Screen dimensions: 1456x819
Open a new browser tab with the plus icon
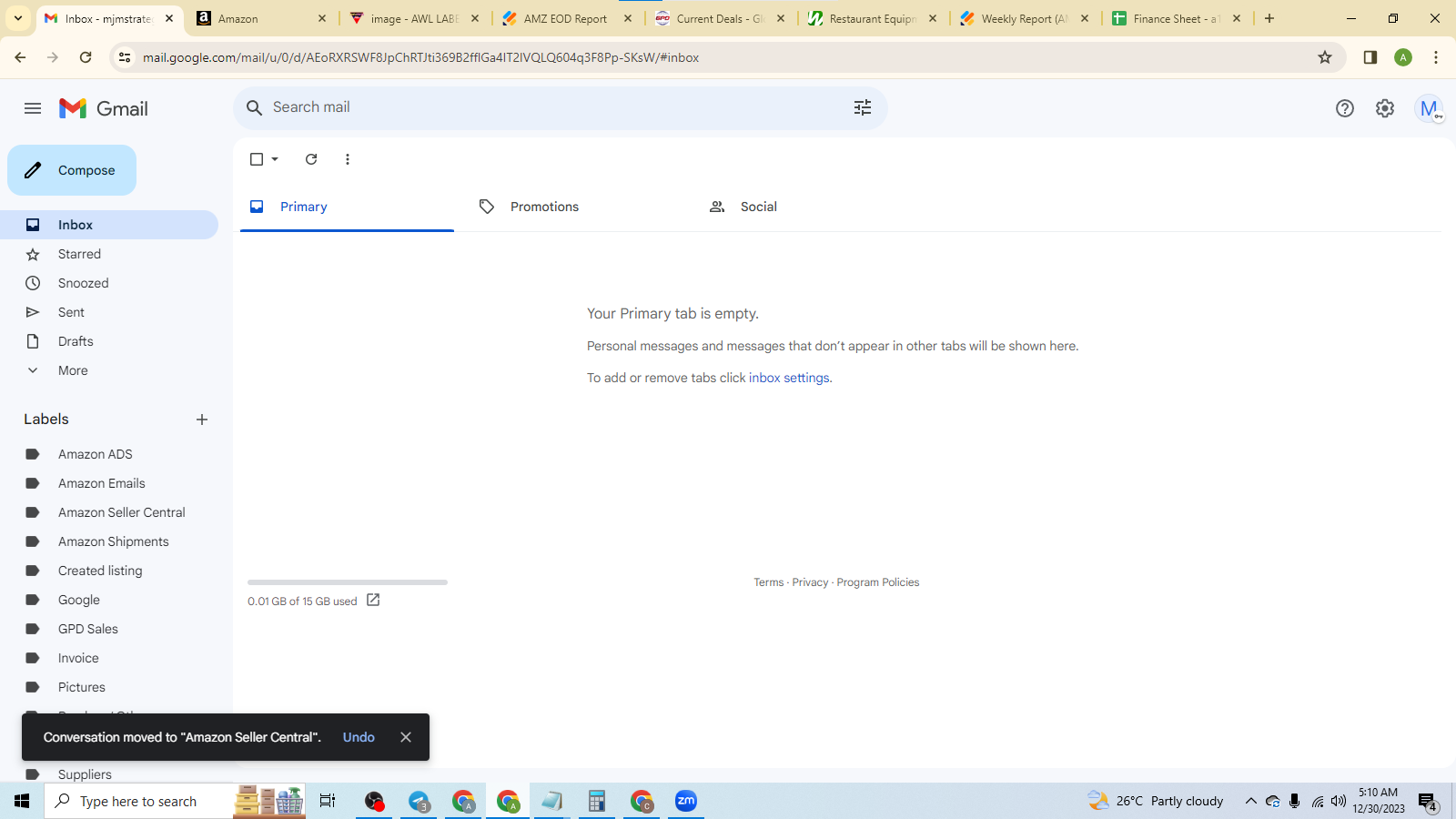(1269, 18)
